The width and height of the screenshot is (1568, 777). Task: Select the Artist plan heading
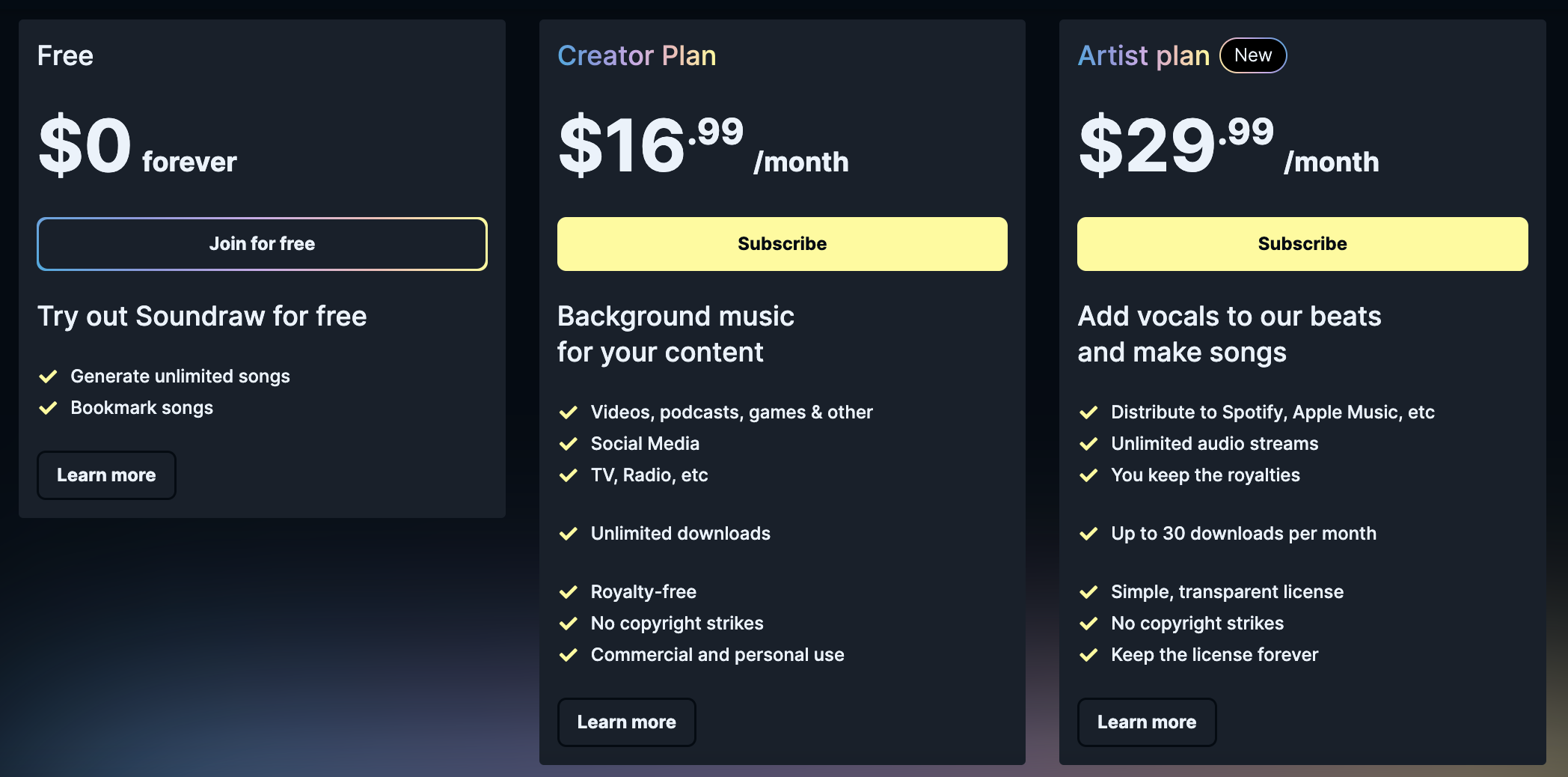(x=1144, y=55)
